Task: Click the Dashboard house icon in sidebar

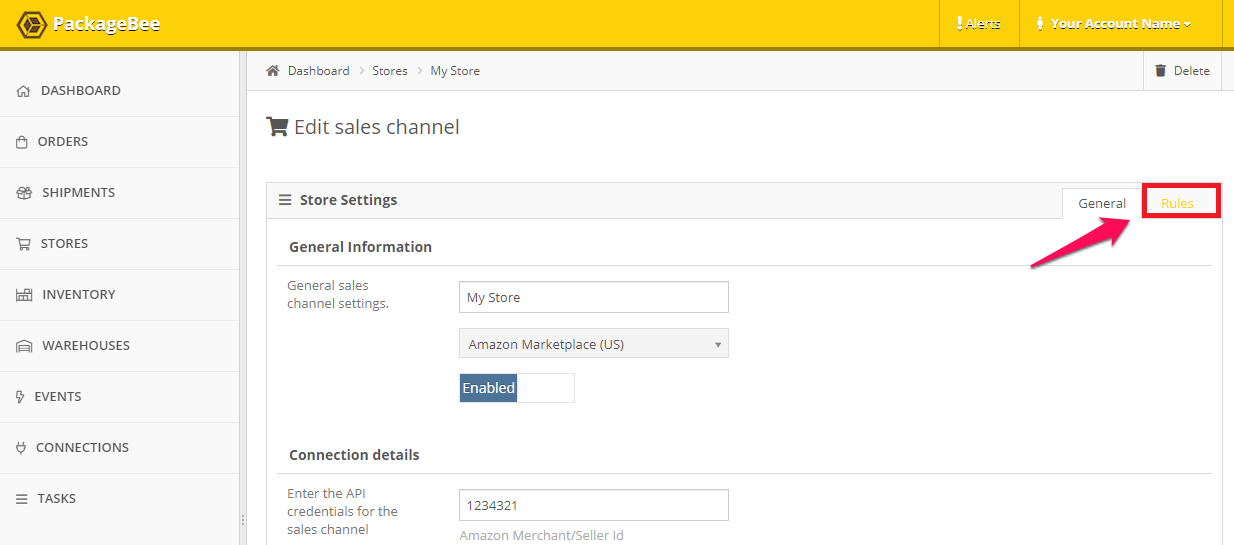Action: point(23,91)
